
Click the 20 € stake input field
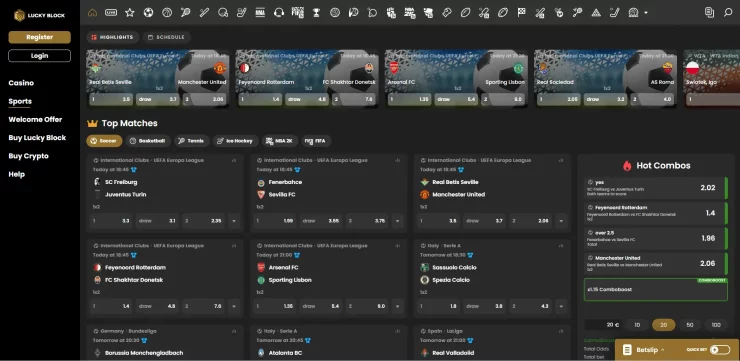(604, 325)
